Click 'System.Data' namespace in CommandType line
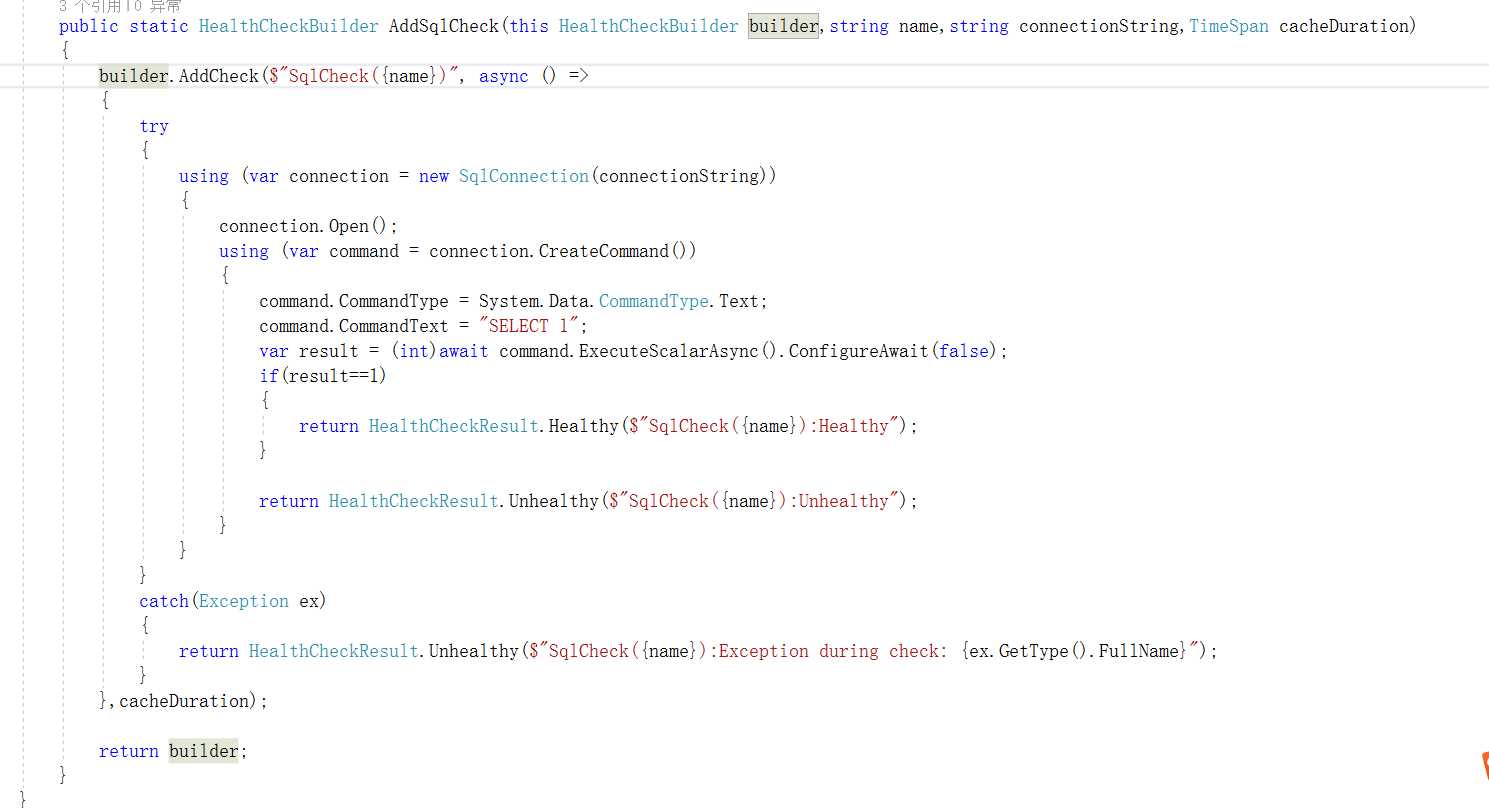 pyautogui.click(x=534, y=301)
